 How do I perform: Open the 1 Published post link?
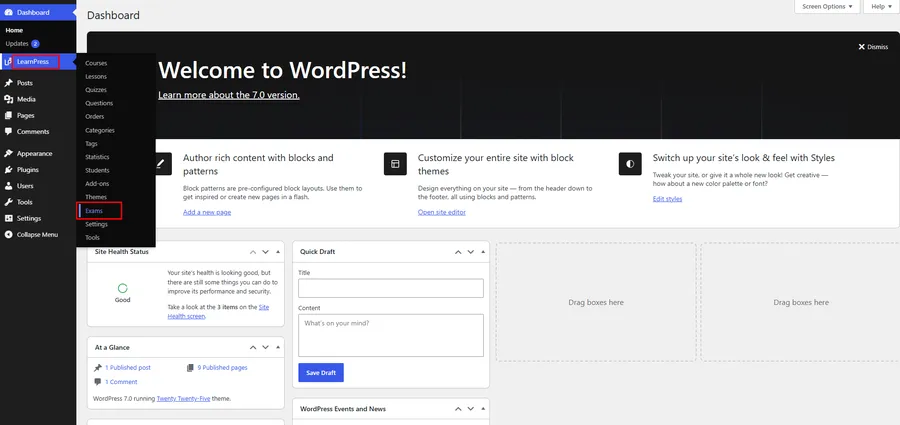127,368
